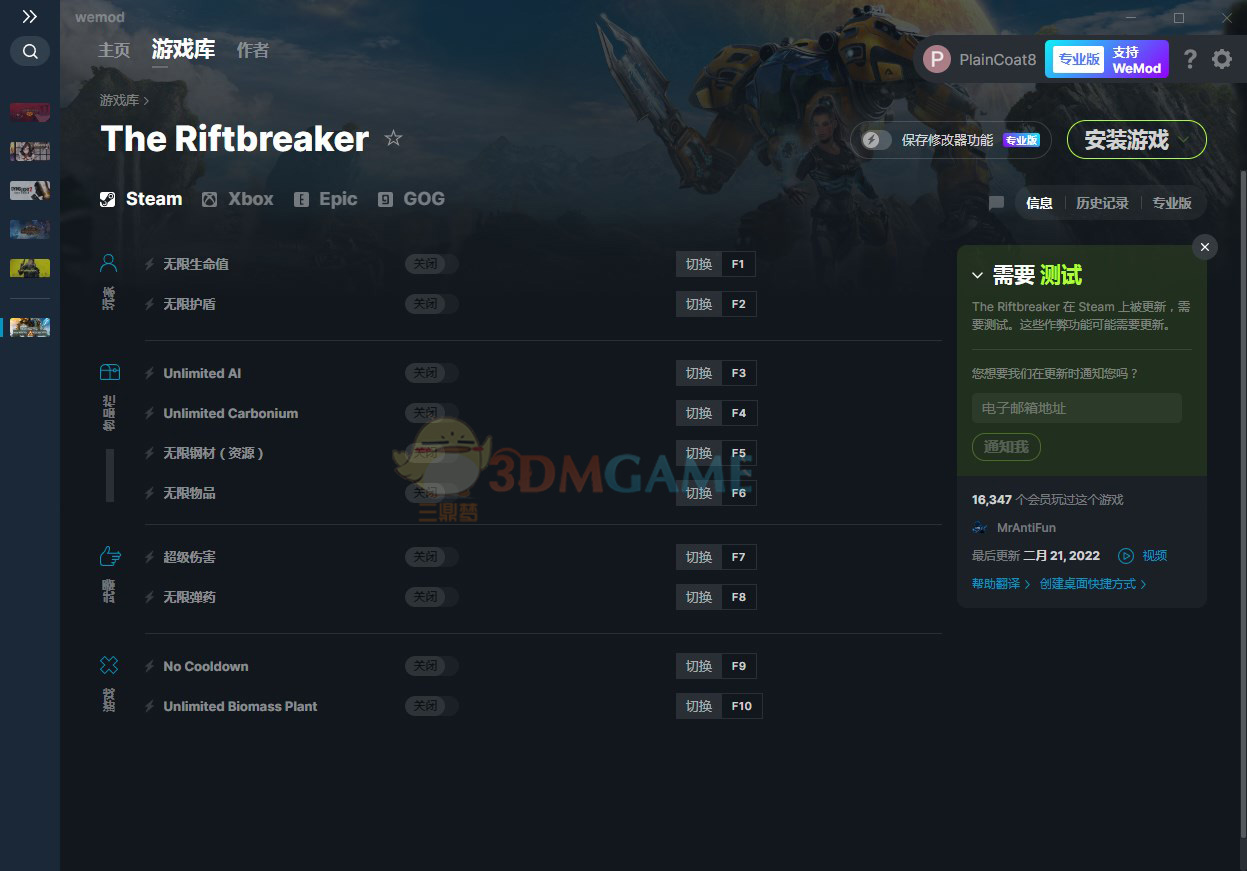Click player category person icon
The height and width of the screenshot is (871, 1247).
pyautogui.click(x=109, y=263)
